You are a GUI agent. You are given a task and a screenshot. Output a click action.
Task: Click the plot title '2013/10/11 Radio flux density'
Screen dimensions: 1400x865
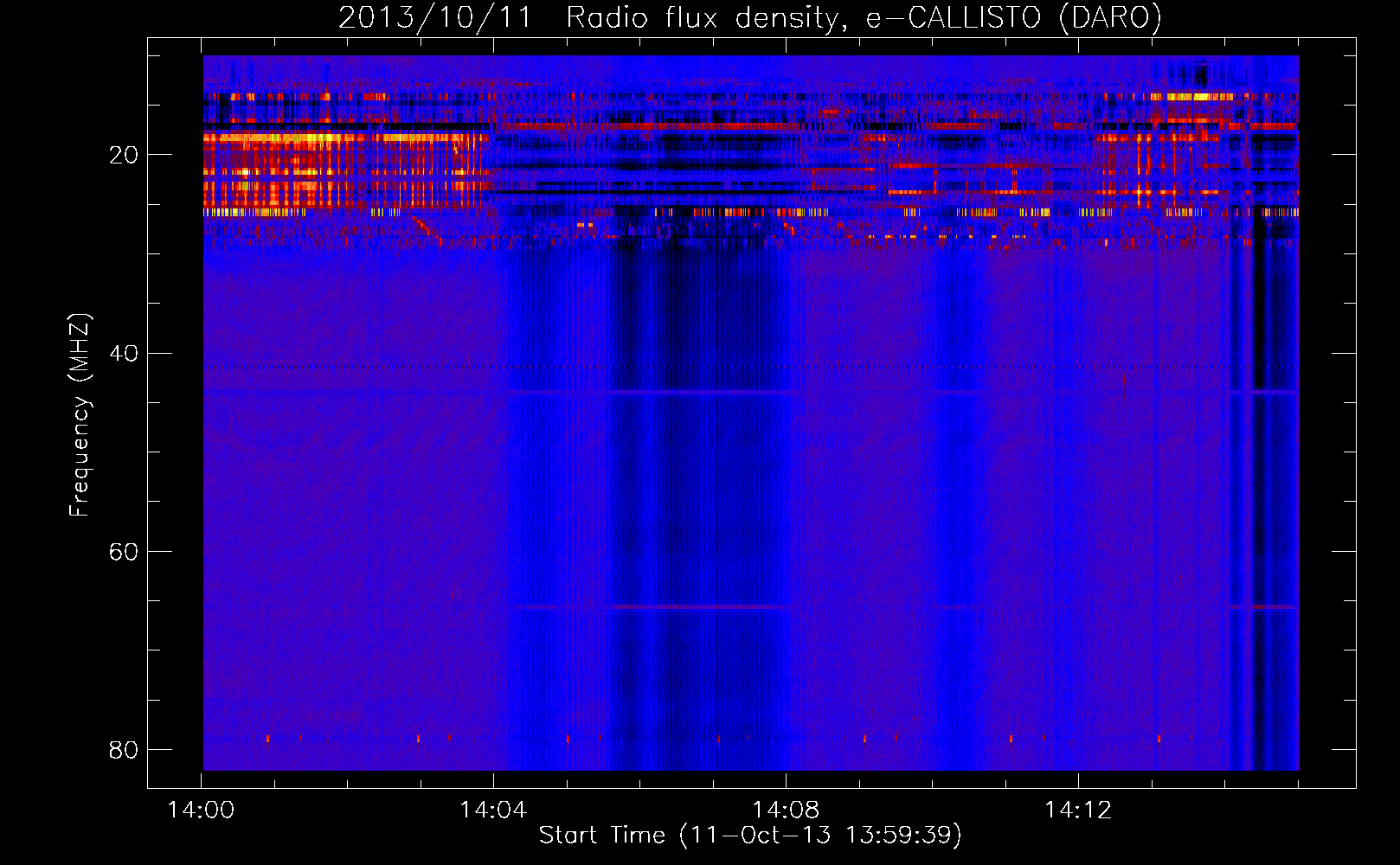[x=749, y=17]
